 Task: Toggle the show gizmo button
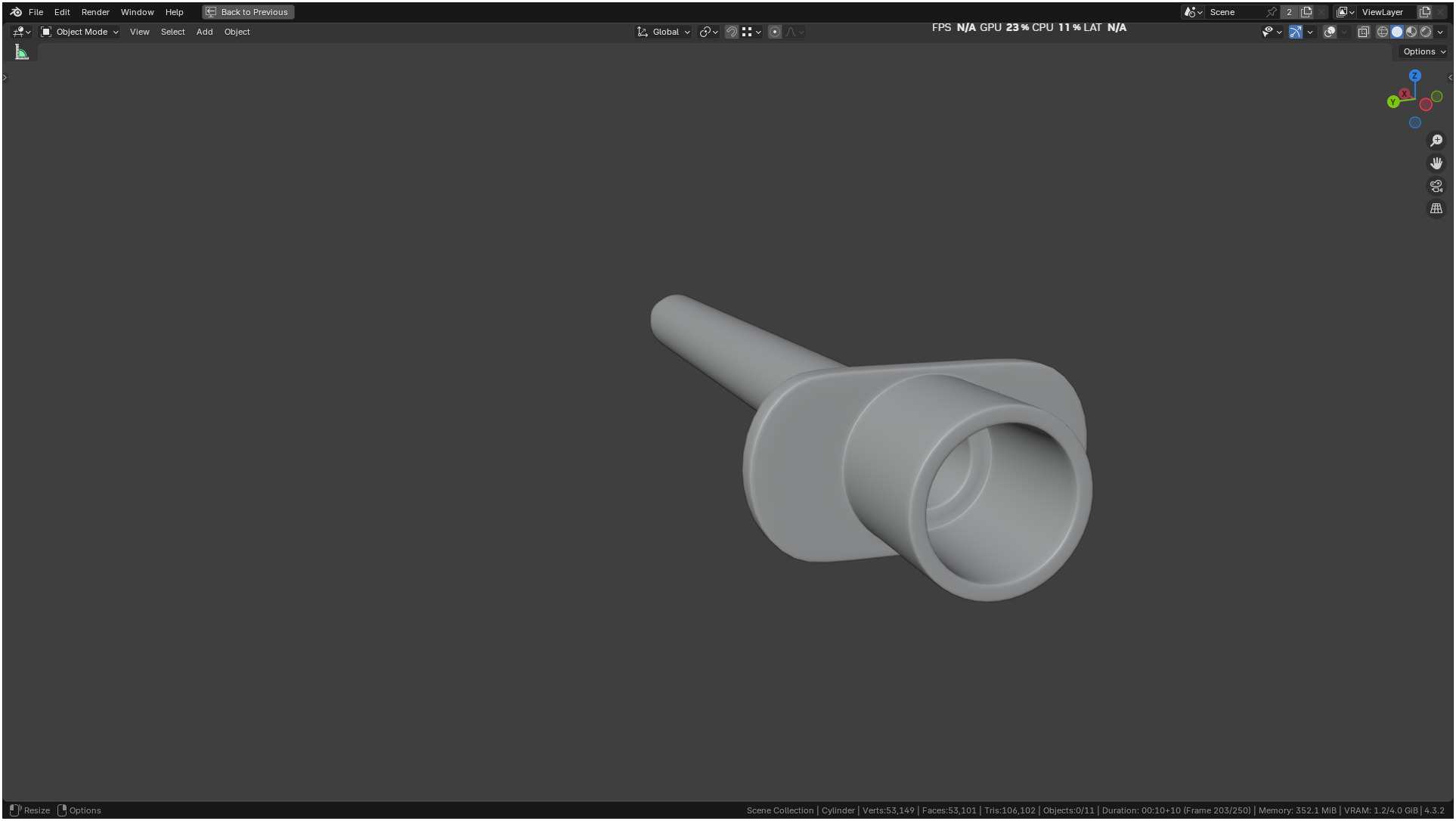pos(1296,32)
